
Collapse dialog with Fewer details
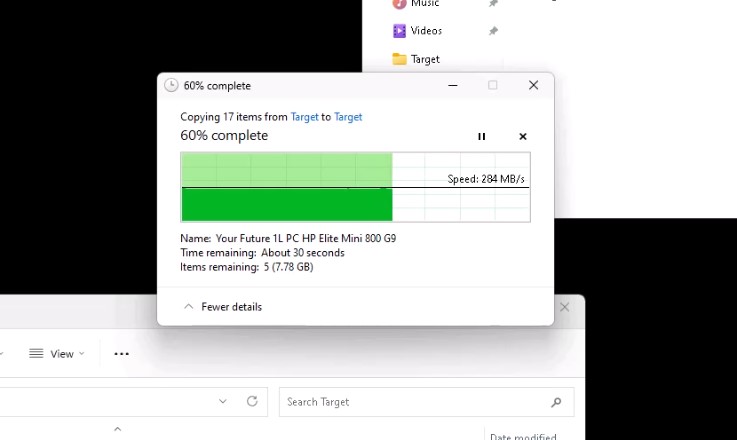click(x=222, y=307)
